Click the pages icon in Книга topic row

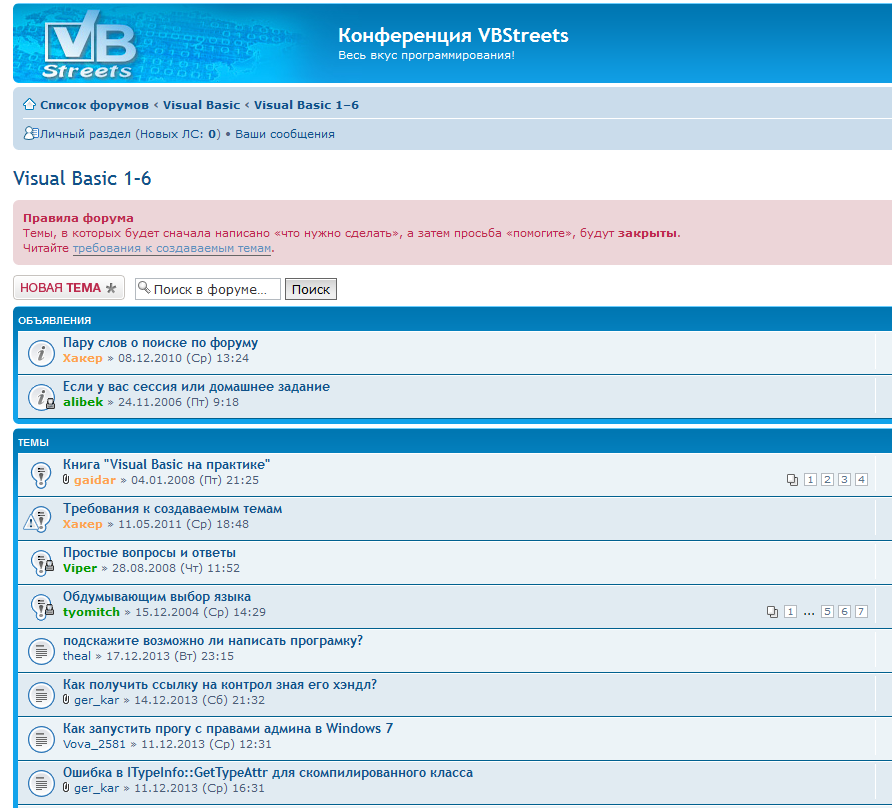pyautogui.click(x=793, y=480)
